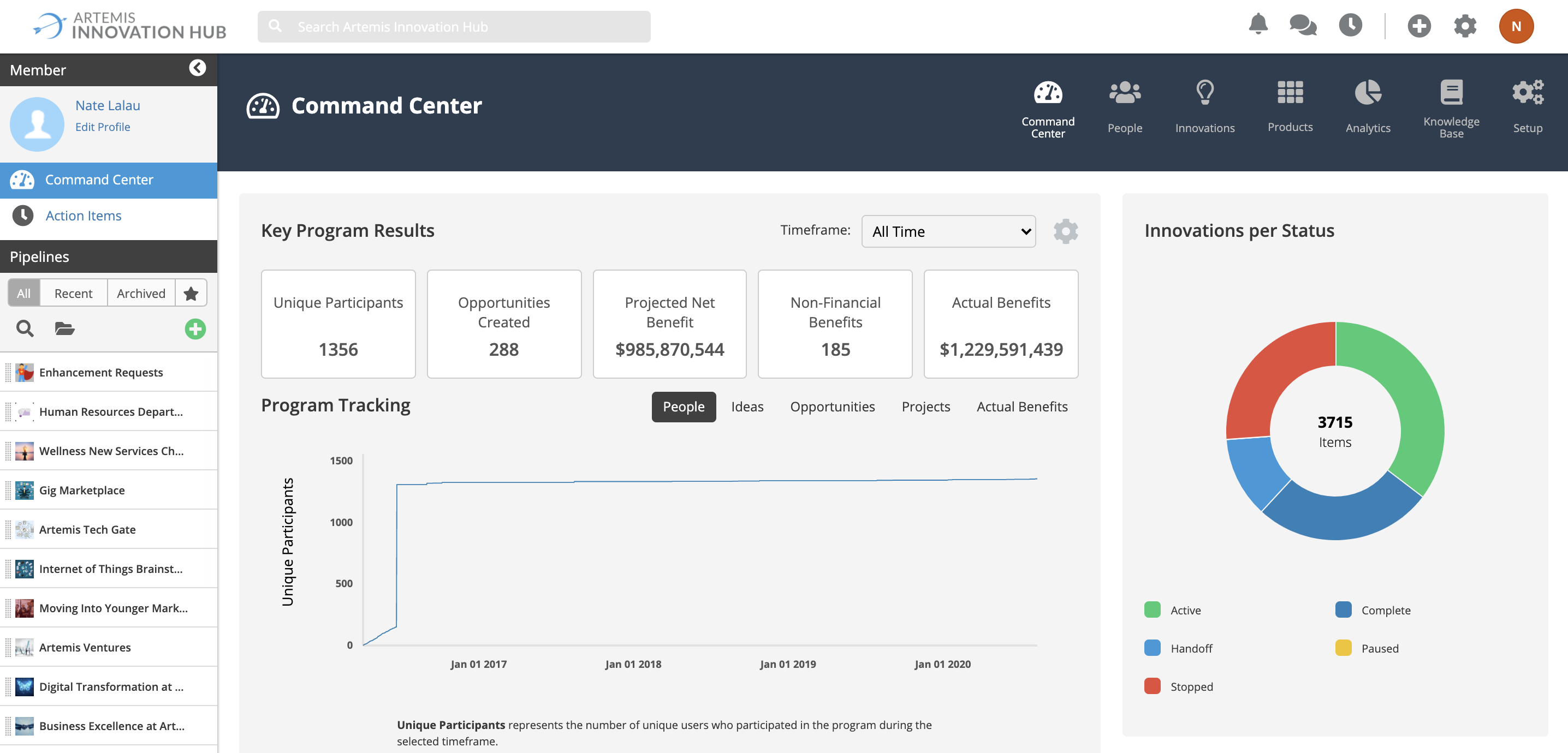Click Enhancement Requests pipeline thumbnail

(25, 372)
